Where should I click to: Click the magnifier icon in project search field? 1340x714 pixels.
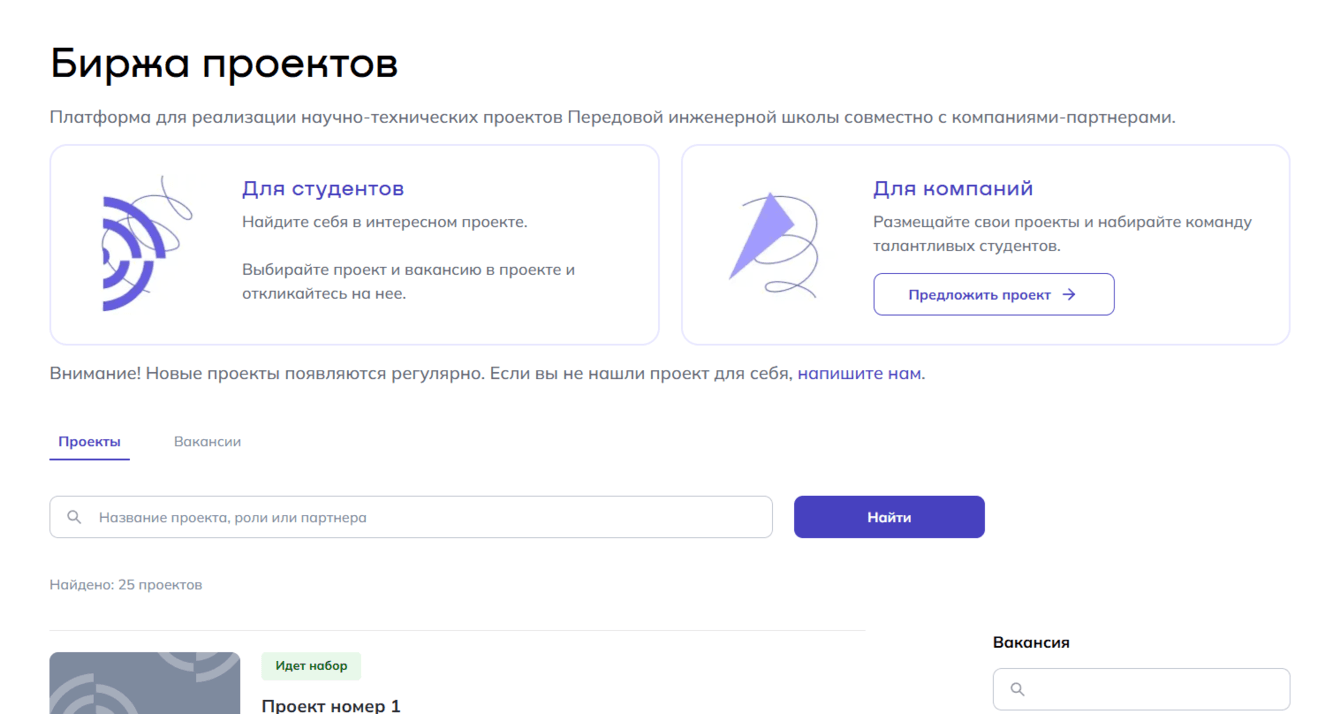(74, 517)
